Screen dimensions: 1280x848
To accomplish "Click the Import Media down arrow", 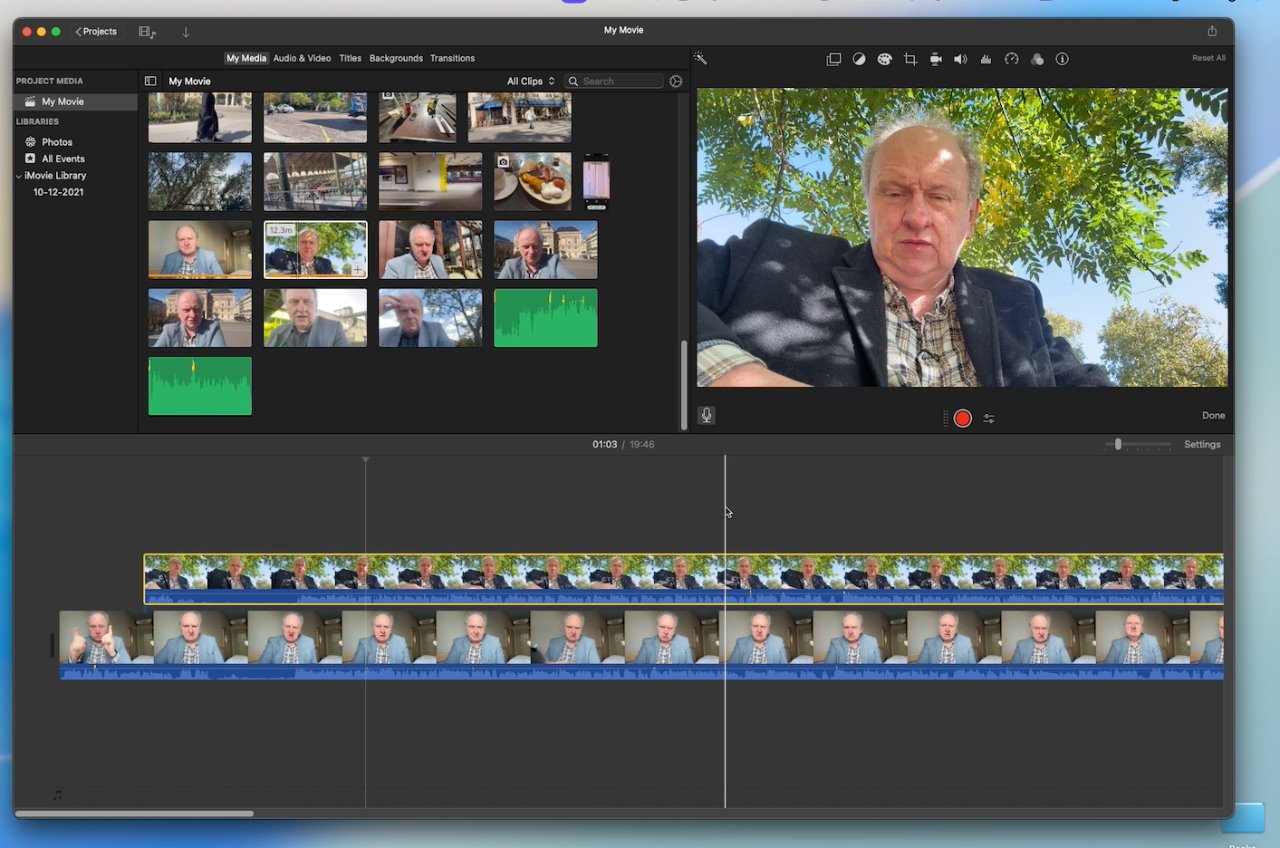I will click(186, 32).
